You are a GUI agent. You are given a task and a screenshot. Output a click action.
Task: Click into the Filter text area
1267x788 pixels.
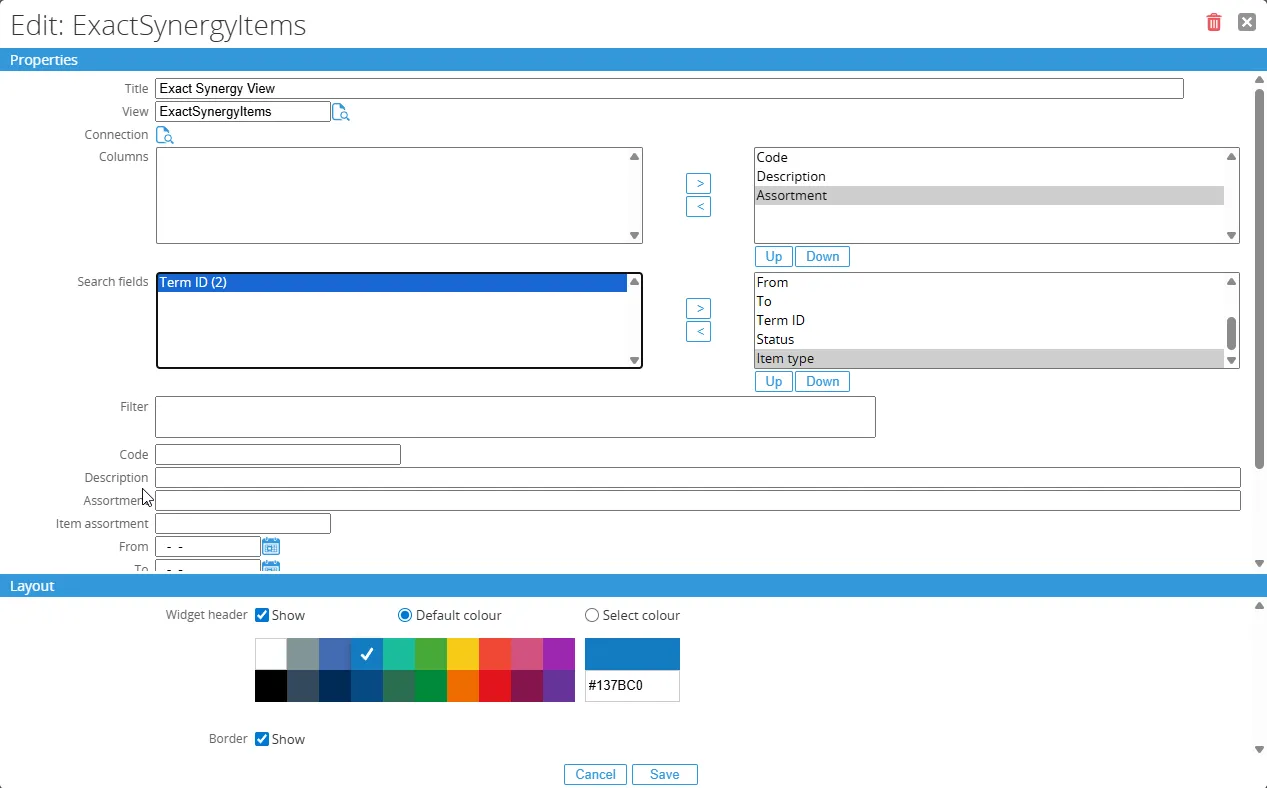click(x=515, y=417)
